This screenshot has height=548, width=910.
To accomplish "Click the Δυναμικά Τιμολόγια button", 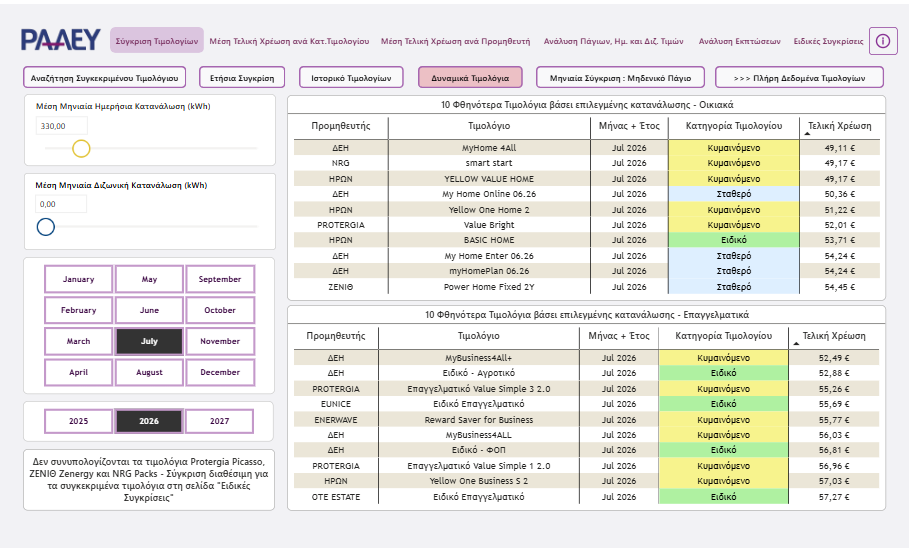I will (x=470, y=78).
